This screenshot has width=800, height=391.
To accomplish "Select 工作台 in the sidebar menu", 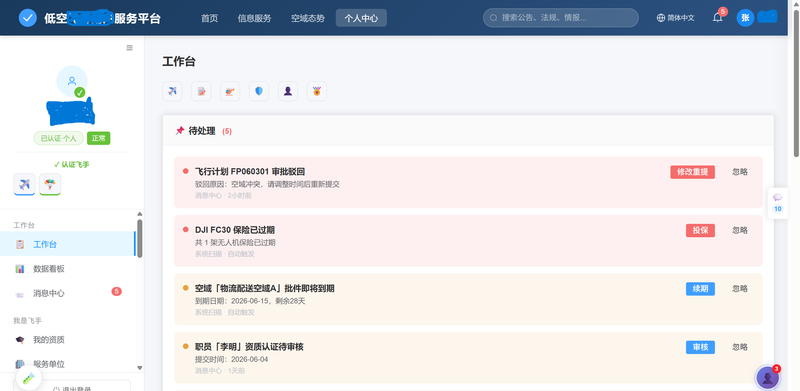I will (68, 244).
